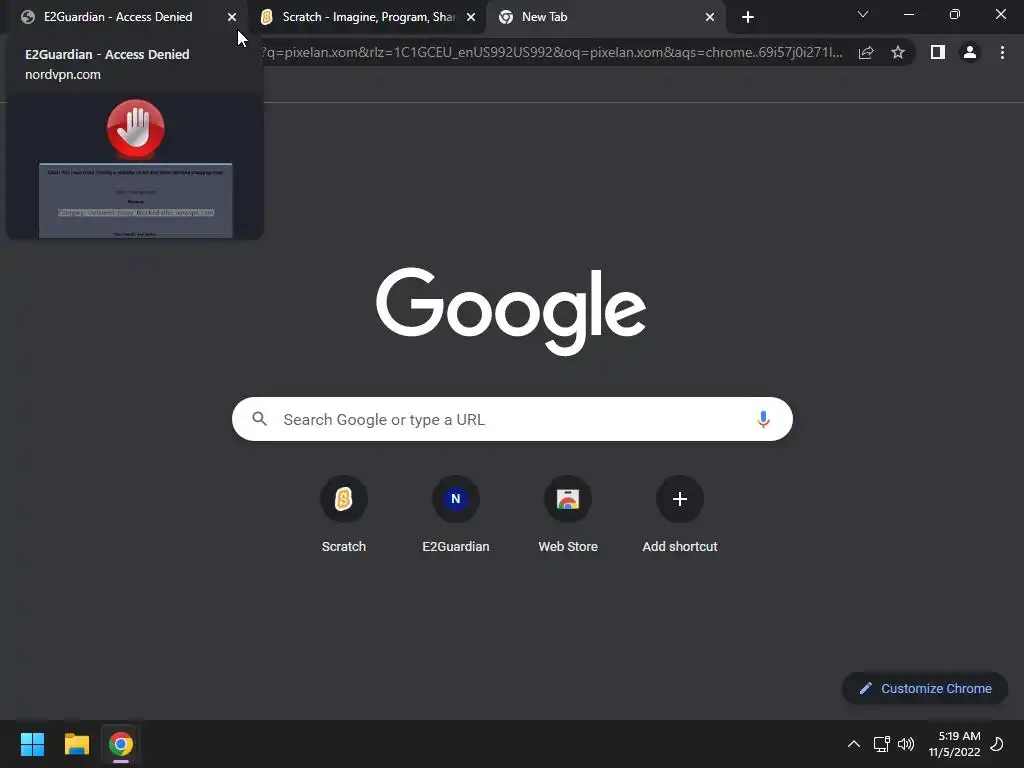
Task: Click the Web Store label text
Action: tap(568, 547)
